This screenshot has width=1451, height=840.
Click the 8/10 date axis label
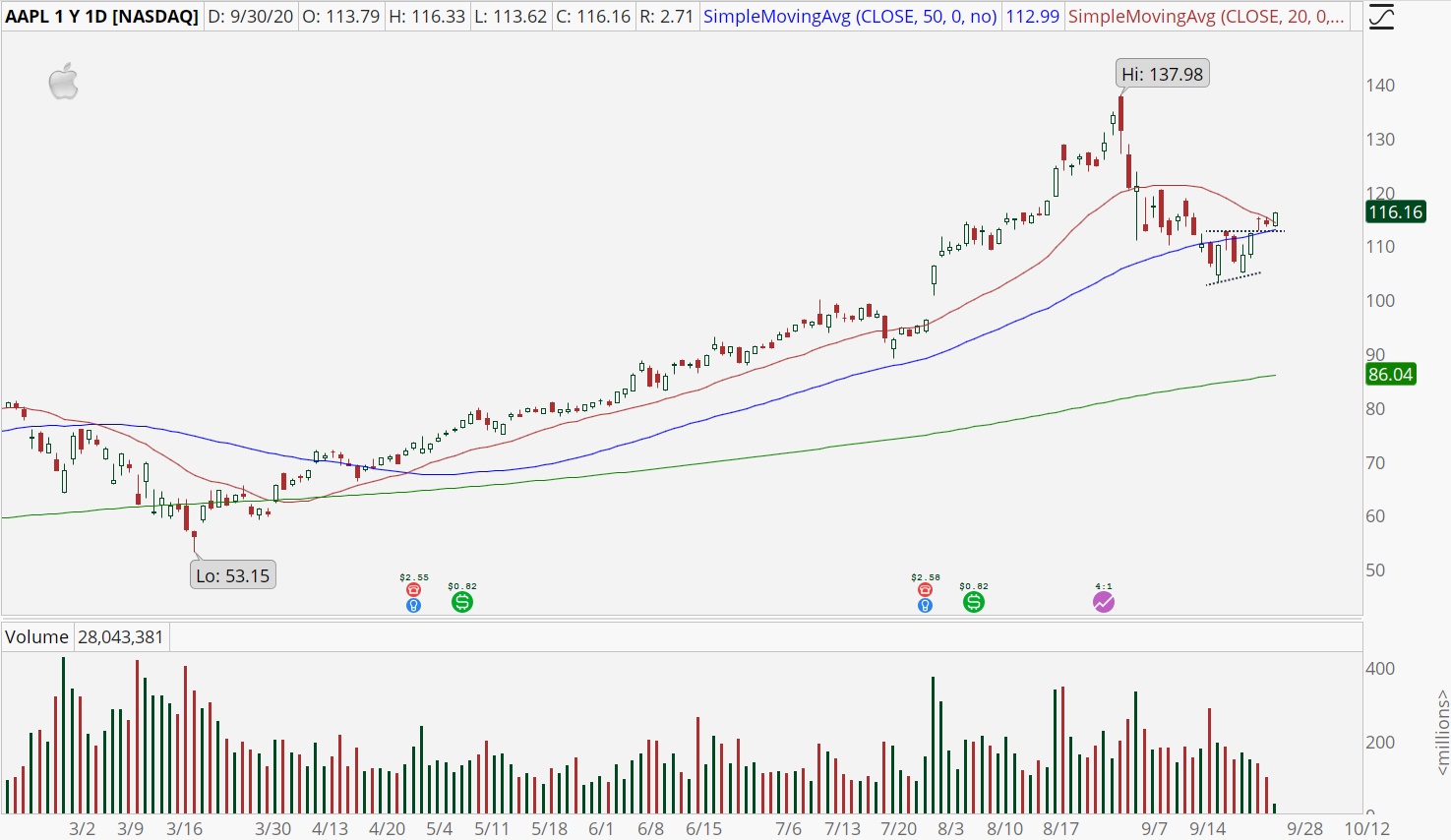1005,828
